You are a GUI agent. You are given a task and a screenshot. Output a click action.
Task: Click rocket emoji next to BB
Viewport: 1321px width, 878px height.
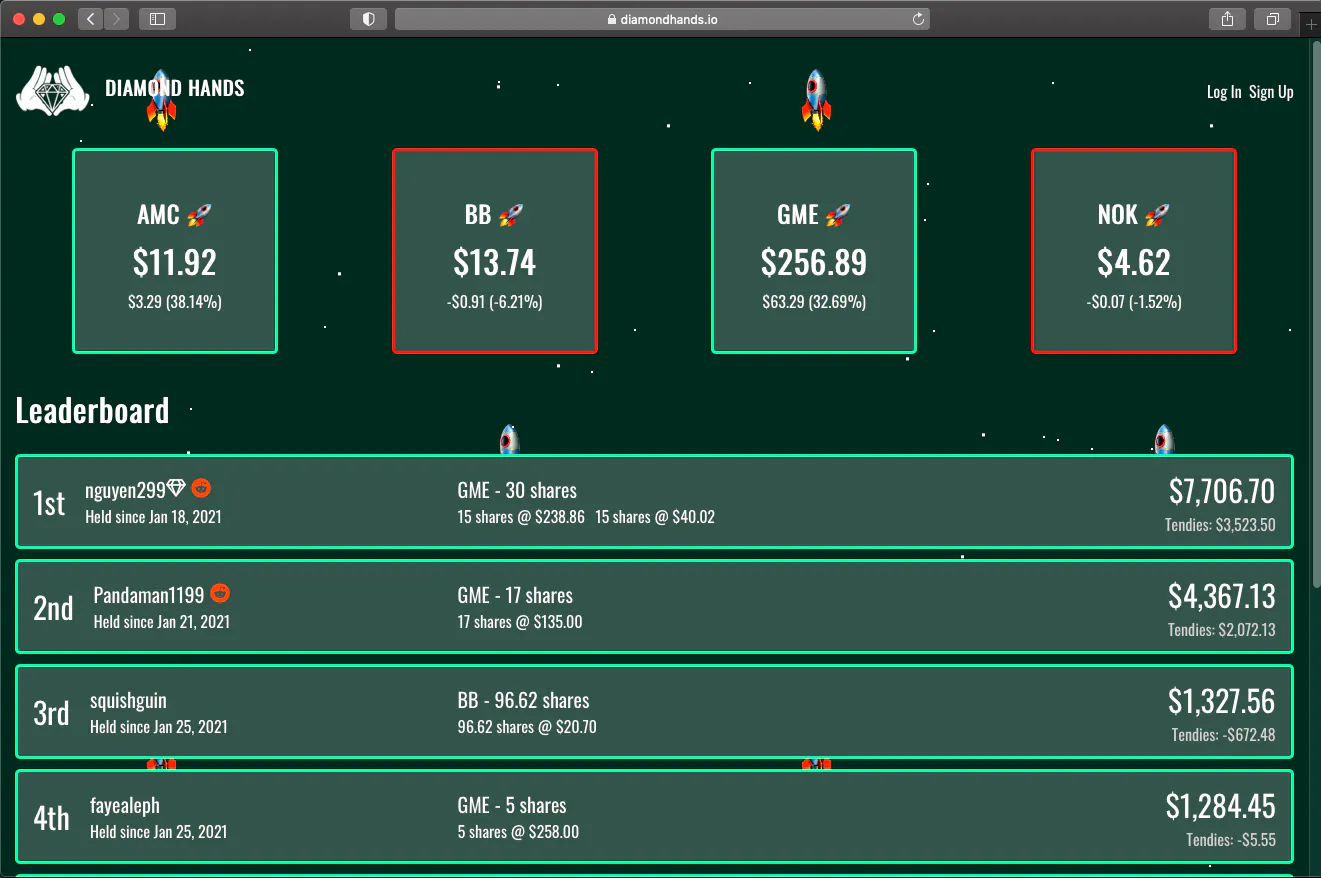[511, 215]
